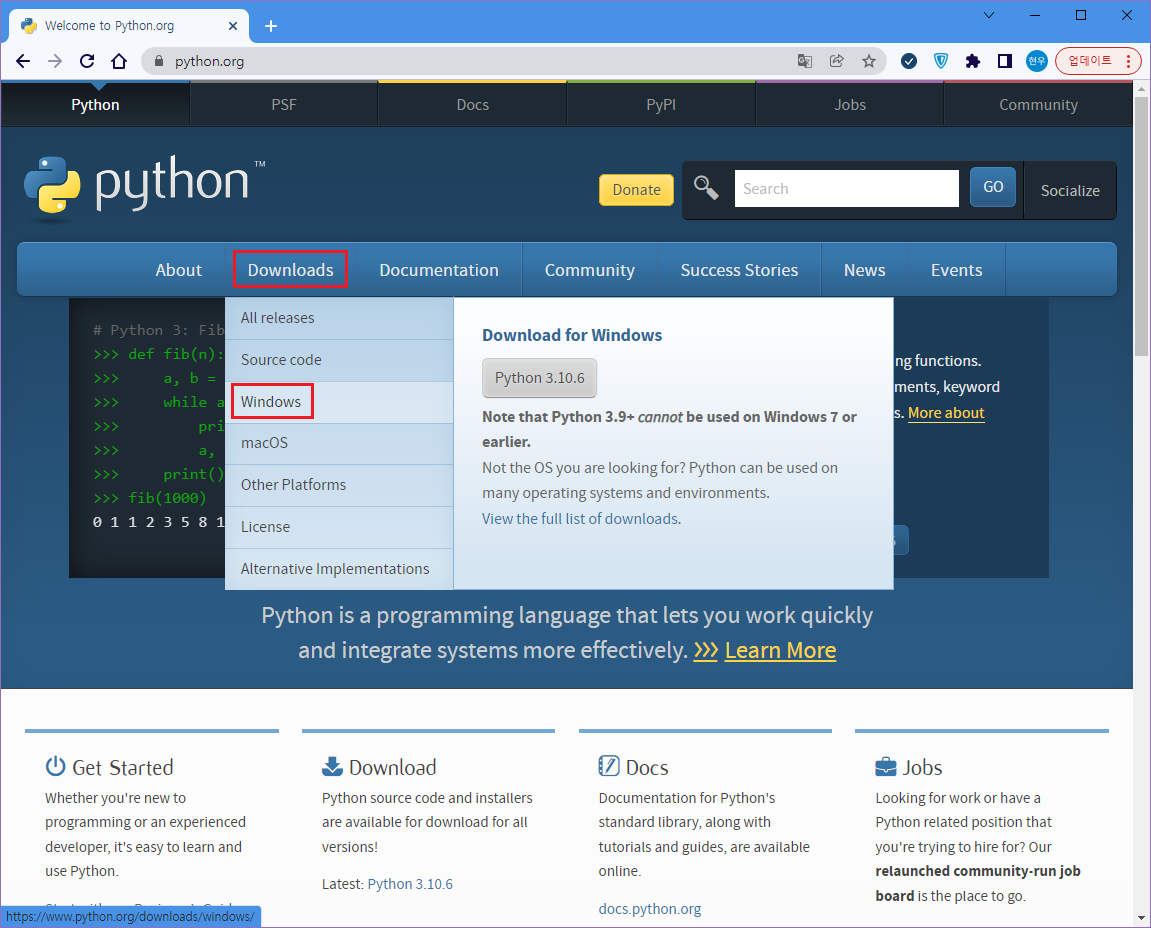Follow the More about link
The image size is (1151, 928).
point(946,413)
